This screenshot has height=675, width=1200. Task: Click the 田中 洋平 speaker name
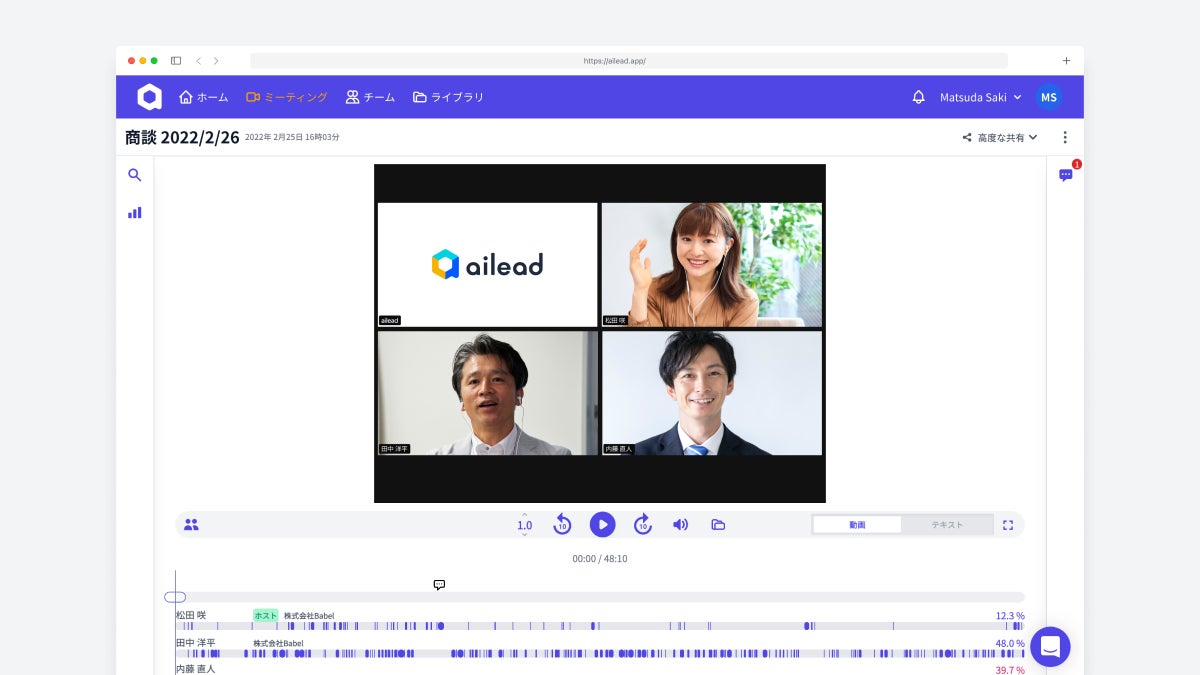[x=196, y=642]
